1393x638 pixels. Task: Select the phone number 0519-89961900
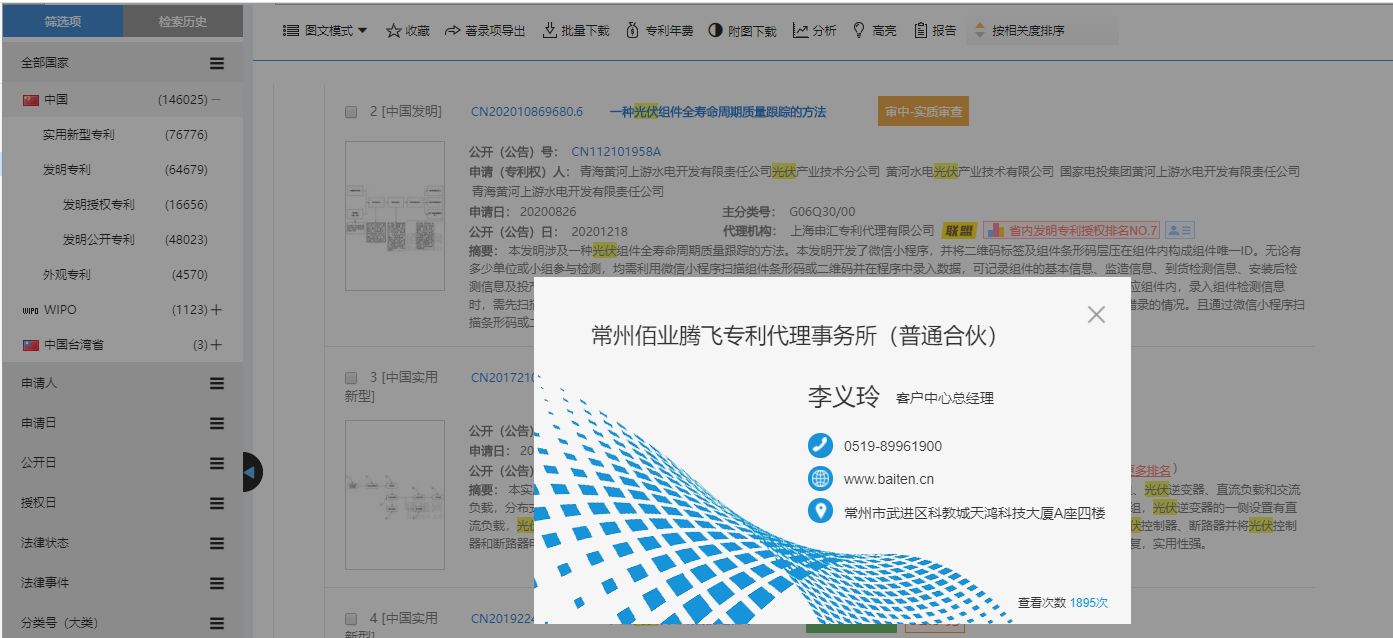pos(893,446)
